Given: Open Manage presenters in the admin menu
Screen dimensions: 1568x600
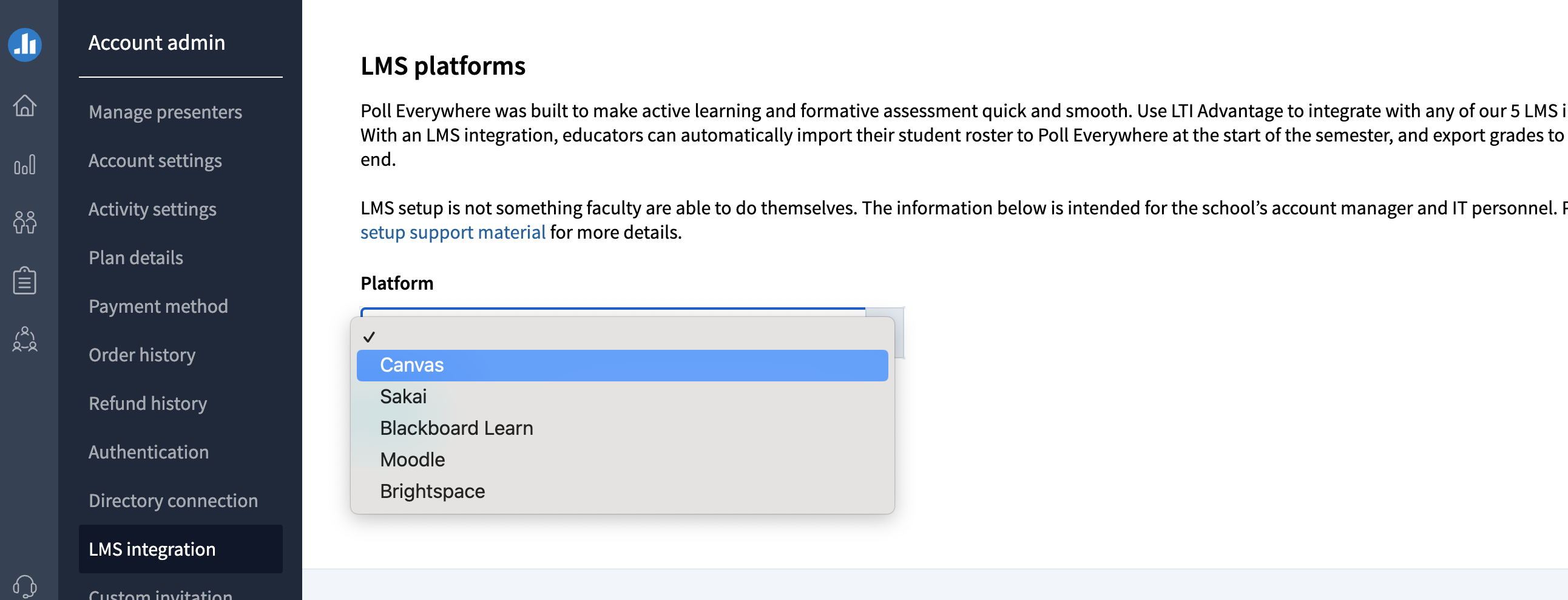Looking at the screenshot, I should tap(166, 112).
